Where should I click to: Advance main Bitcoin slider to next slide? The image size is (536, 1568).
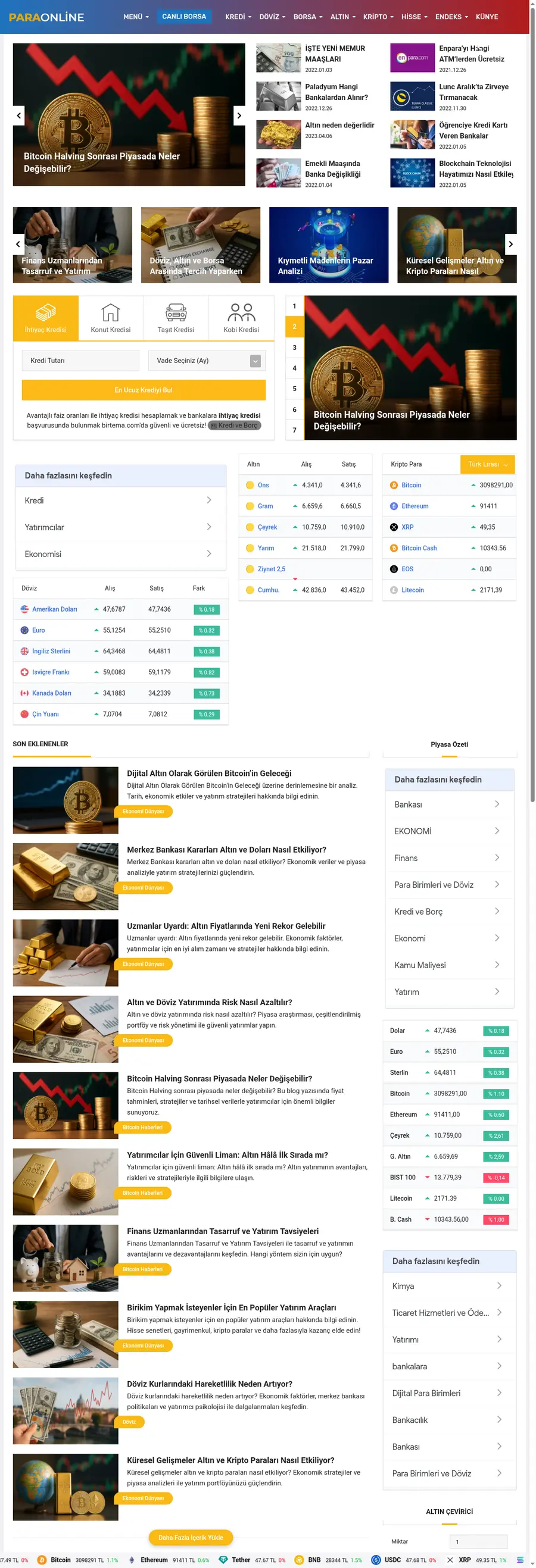tap(239, 115)
